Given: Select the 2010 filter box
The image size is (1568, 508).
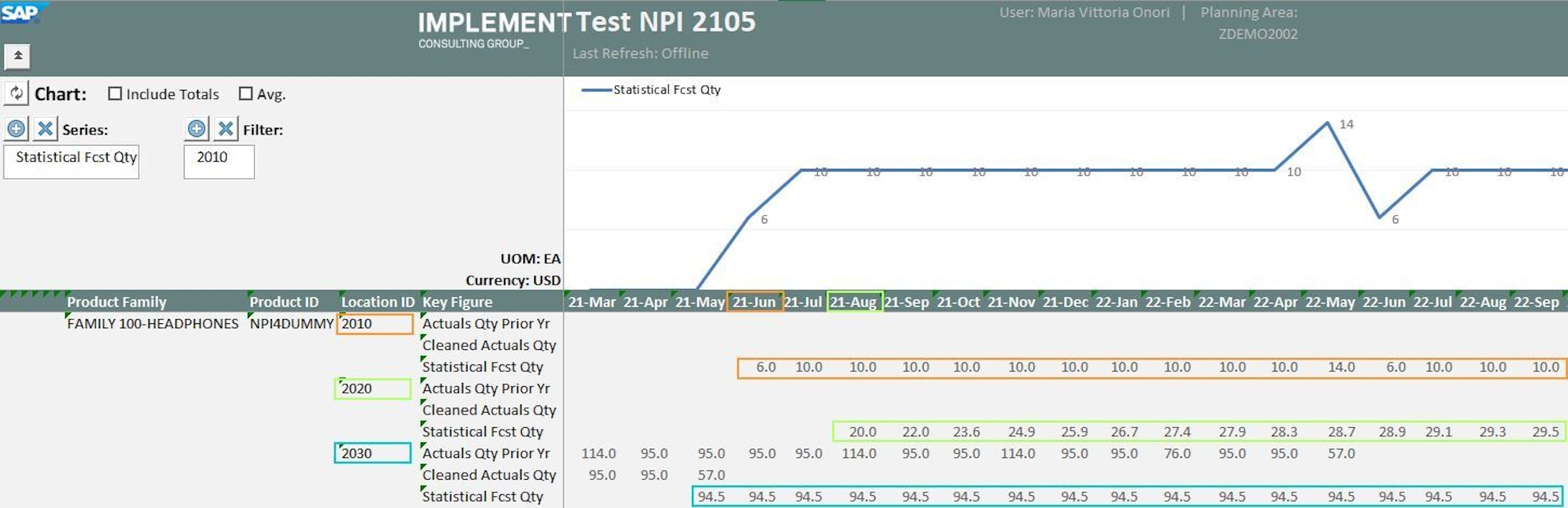Looking at the screenshot, I should tap(219, 162).
